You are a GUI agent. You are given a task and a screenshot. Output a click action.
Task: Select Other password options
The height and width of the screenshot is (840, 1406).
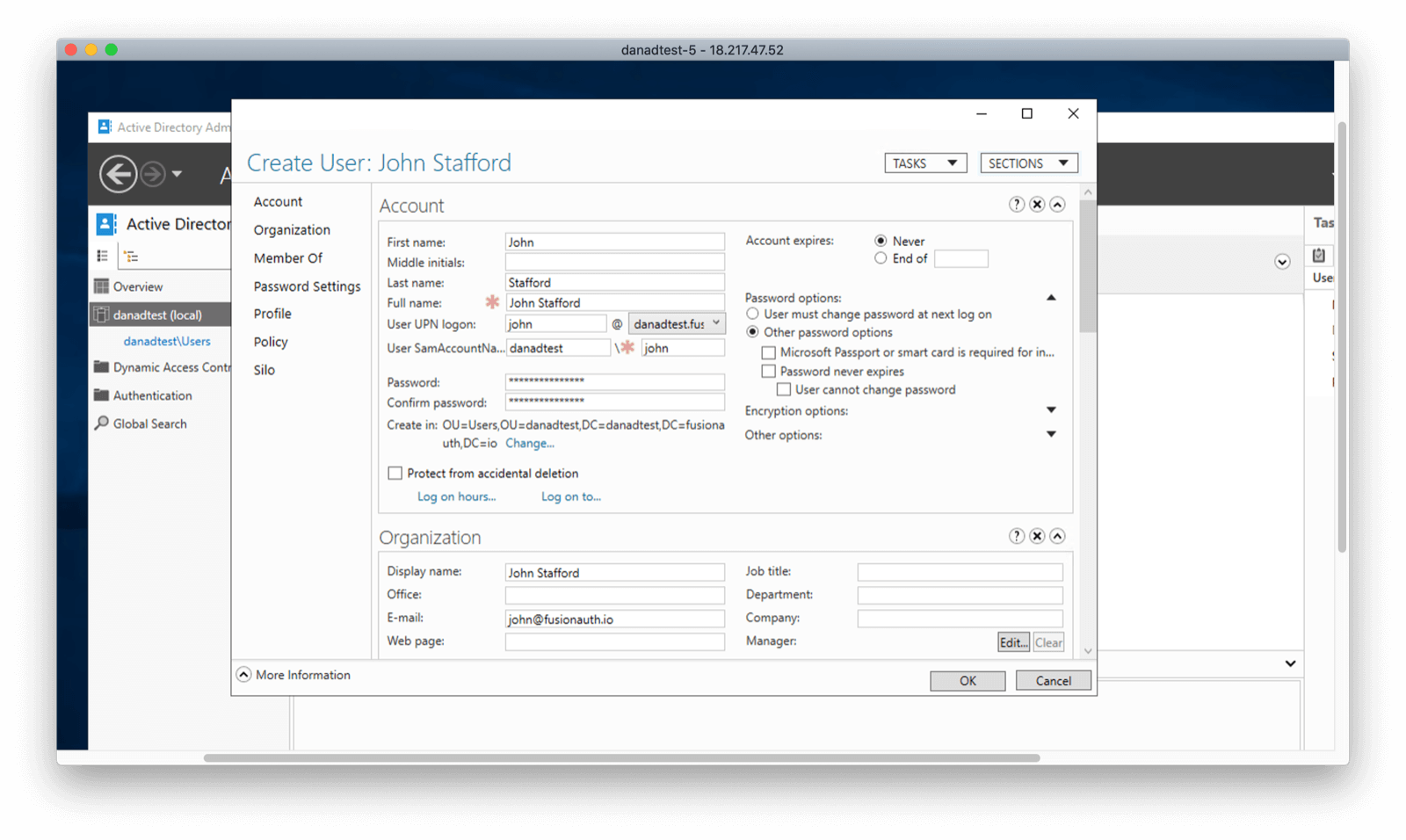click(x=752, y=332)
